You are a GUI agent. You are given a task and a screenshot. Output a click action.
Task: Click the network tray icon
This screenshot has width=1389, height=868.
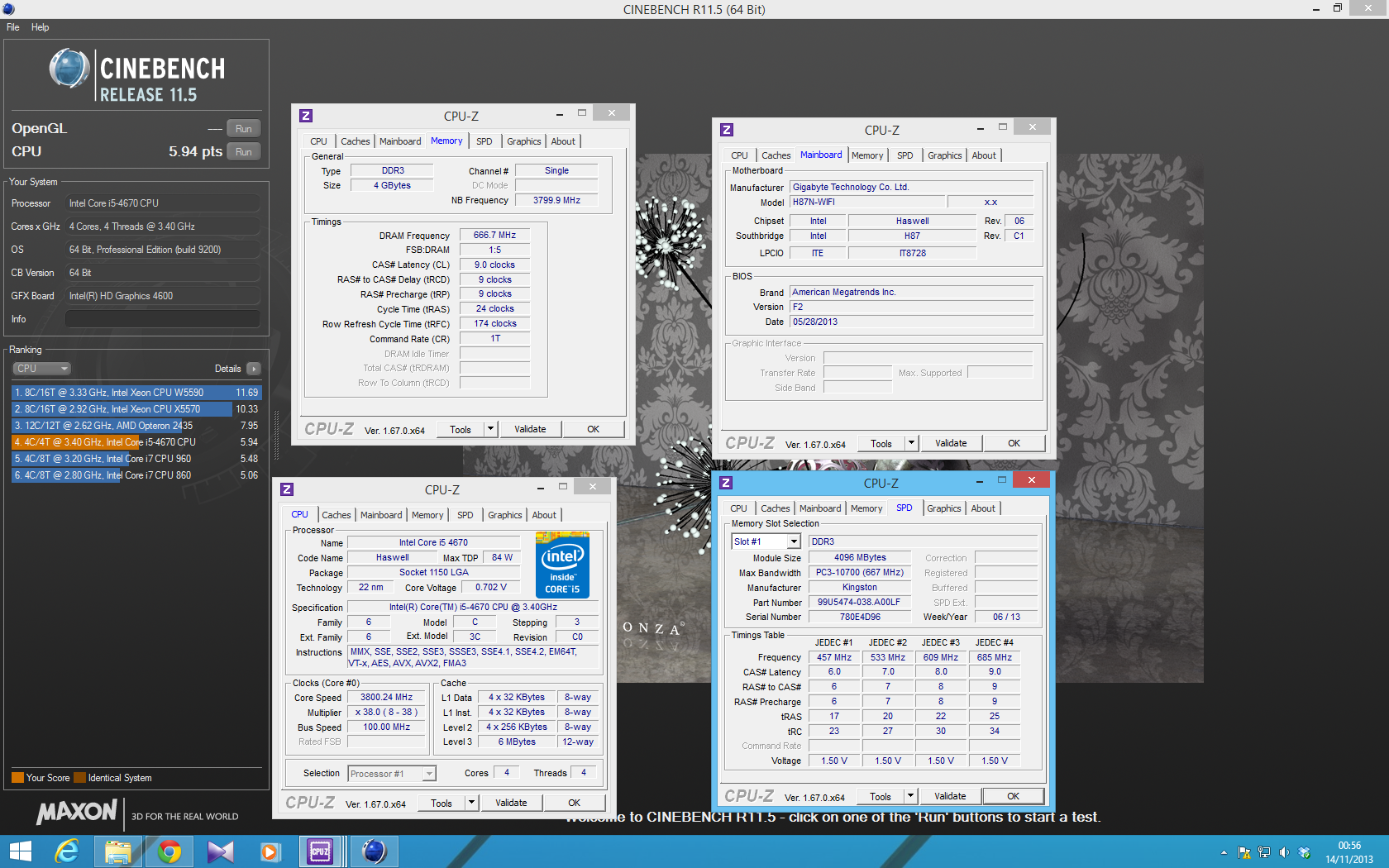coord(1264,852)
